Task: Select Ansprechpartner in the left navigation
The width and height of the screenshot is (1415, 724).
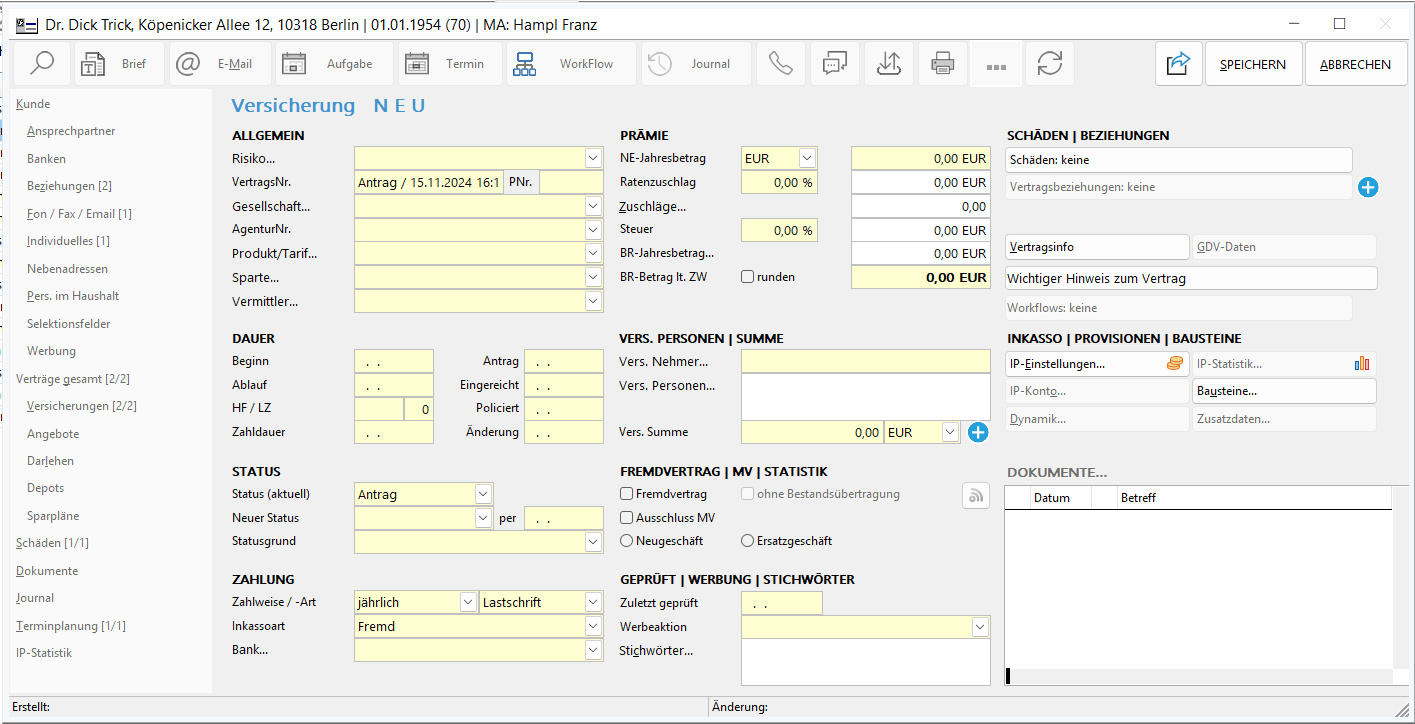Action: click(71, 131)
